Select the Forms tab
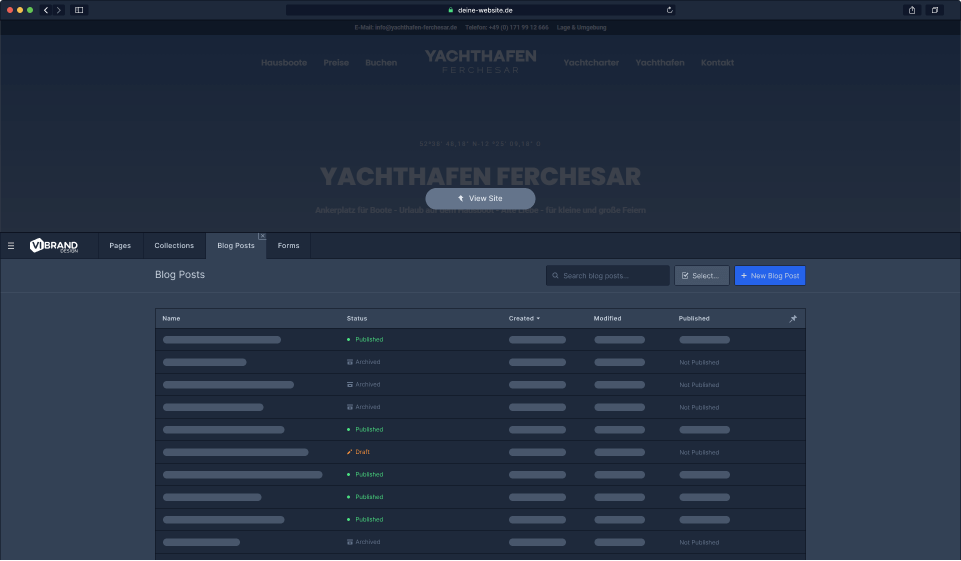Screen dimensions: 961x561 point(288,245)
